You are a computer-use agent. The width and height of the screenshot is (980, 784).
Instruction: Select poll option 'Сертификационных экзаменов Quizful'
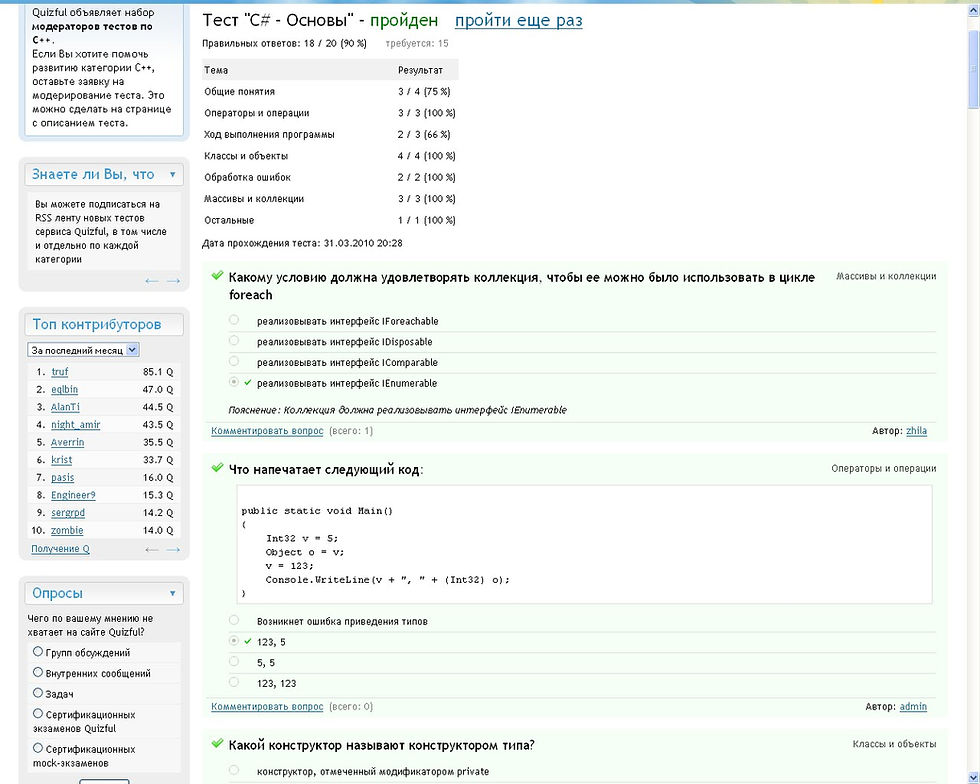(x=38, y=713)
